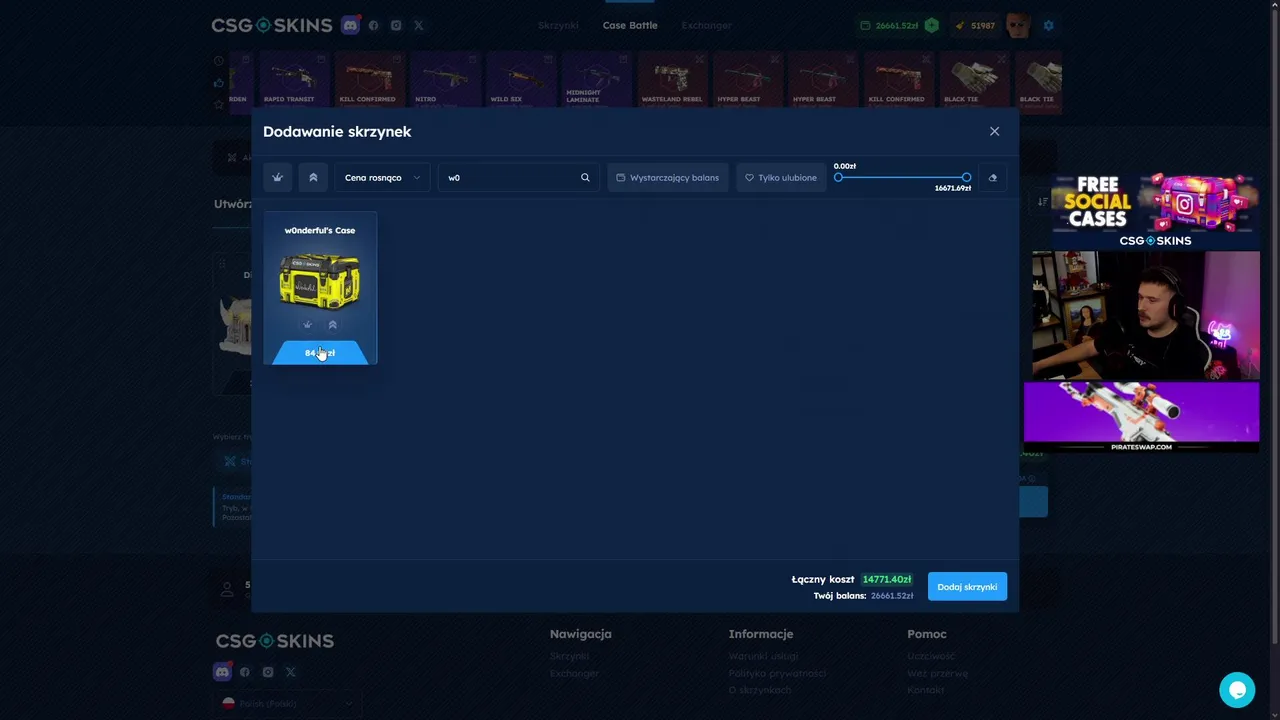Switch to the Case Battle tab
The width and height of the screenshot is (1280, 720).
point(630,25)
